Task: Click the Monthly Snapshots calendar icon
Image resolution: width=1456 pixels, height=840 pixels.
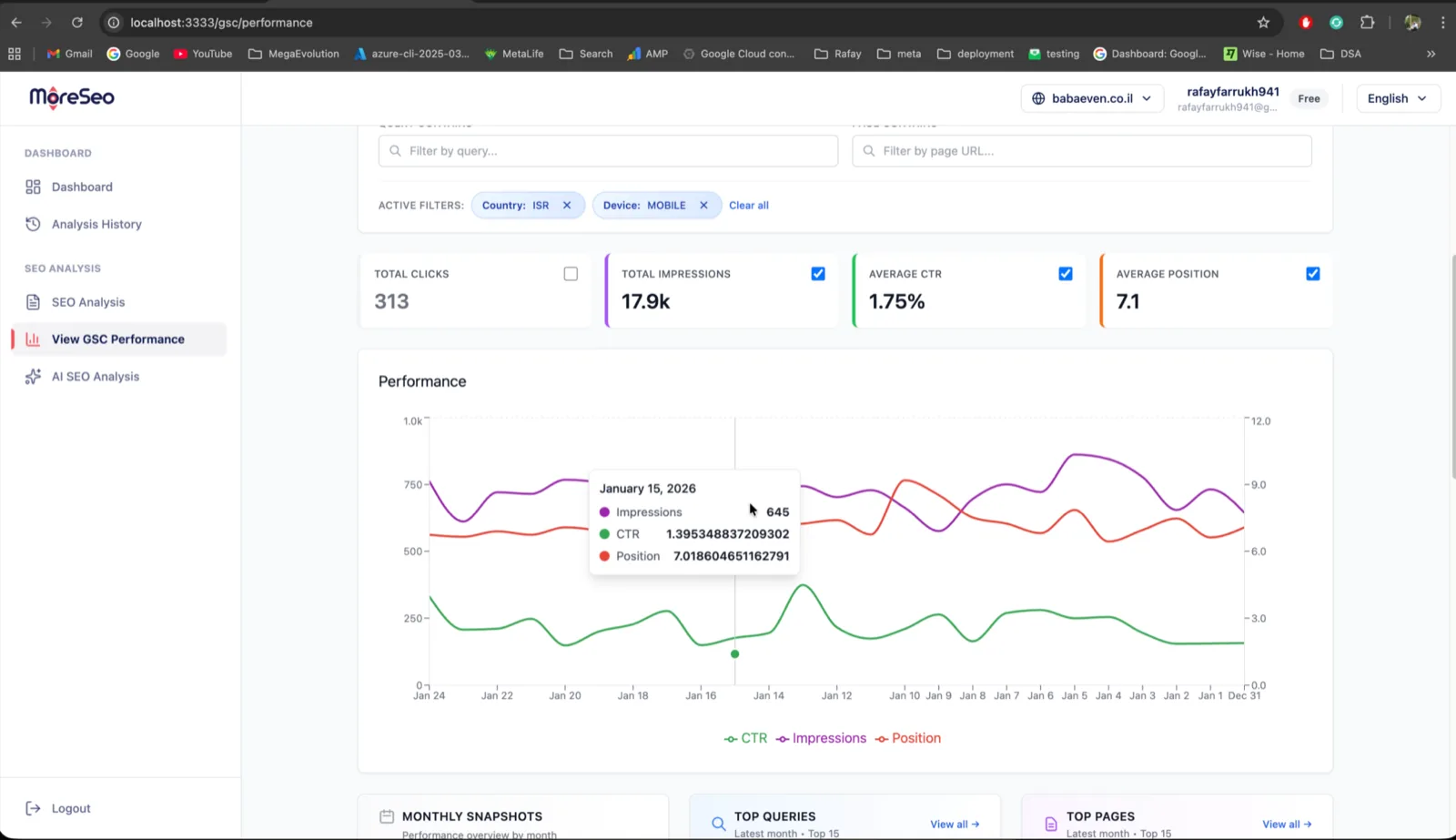Action: click(x=387, y=817)
